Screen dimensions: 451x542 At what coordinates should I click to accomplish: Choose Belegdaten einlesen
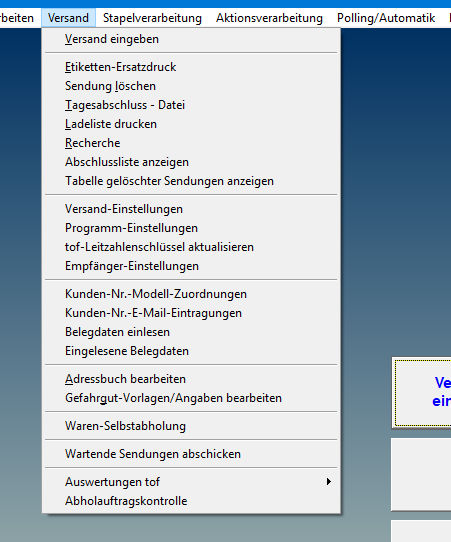[191, 332]
